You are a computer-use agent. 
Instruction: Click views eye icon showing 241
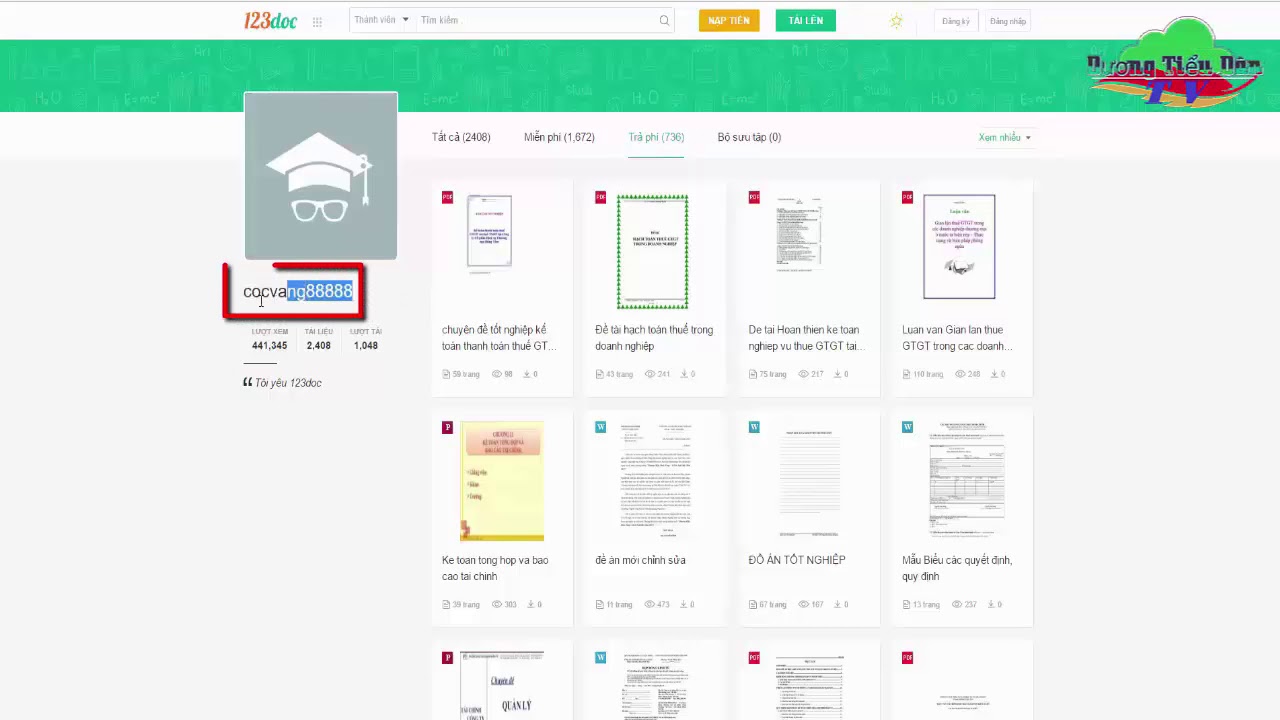(650, 374)
